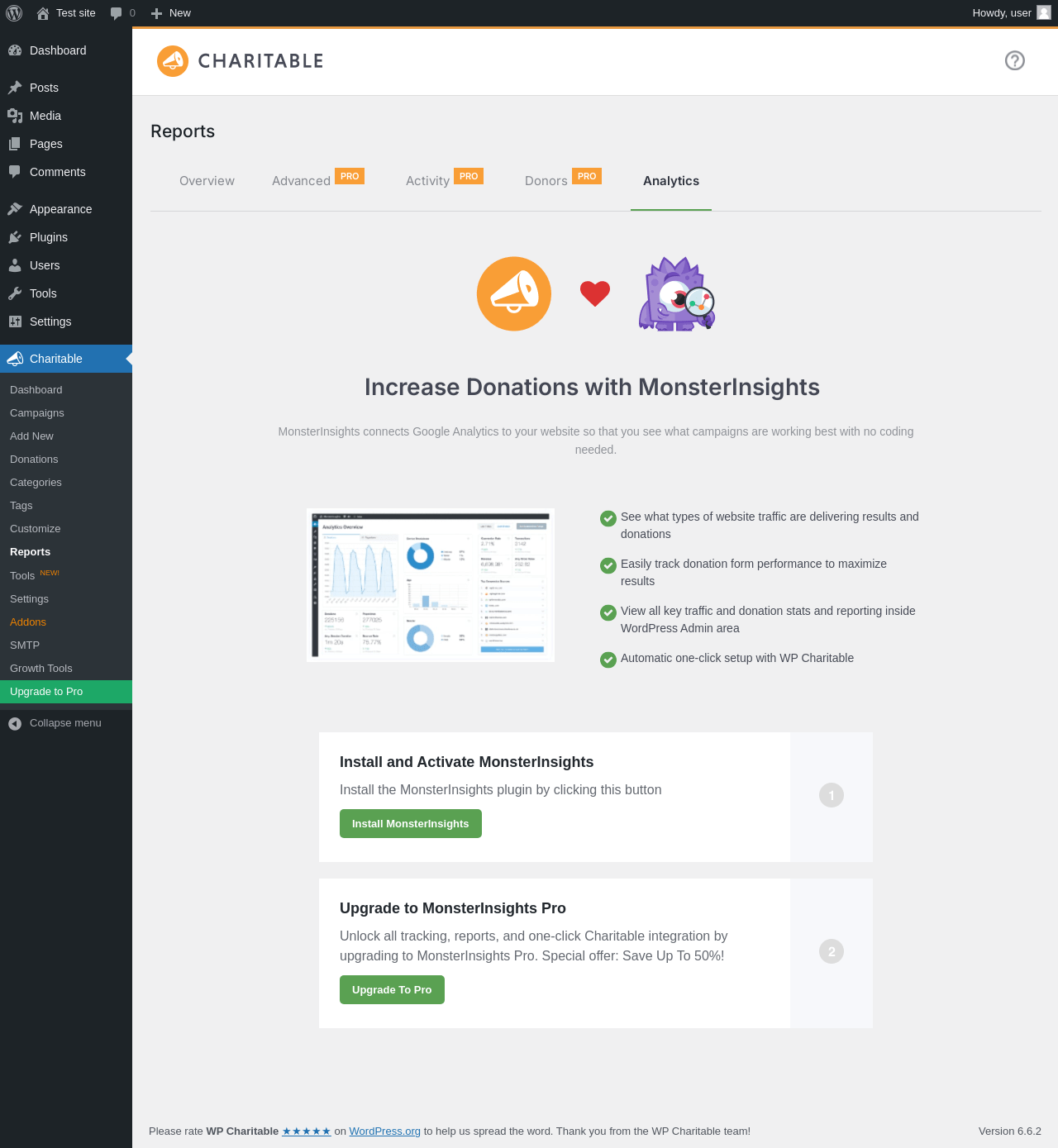This screenshot has width=1058, height=1148.
Task: Click the large orange megaphone circle graphic
Action: click(x=514, y=293)
